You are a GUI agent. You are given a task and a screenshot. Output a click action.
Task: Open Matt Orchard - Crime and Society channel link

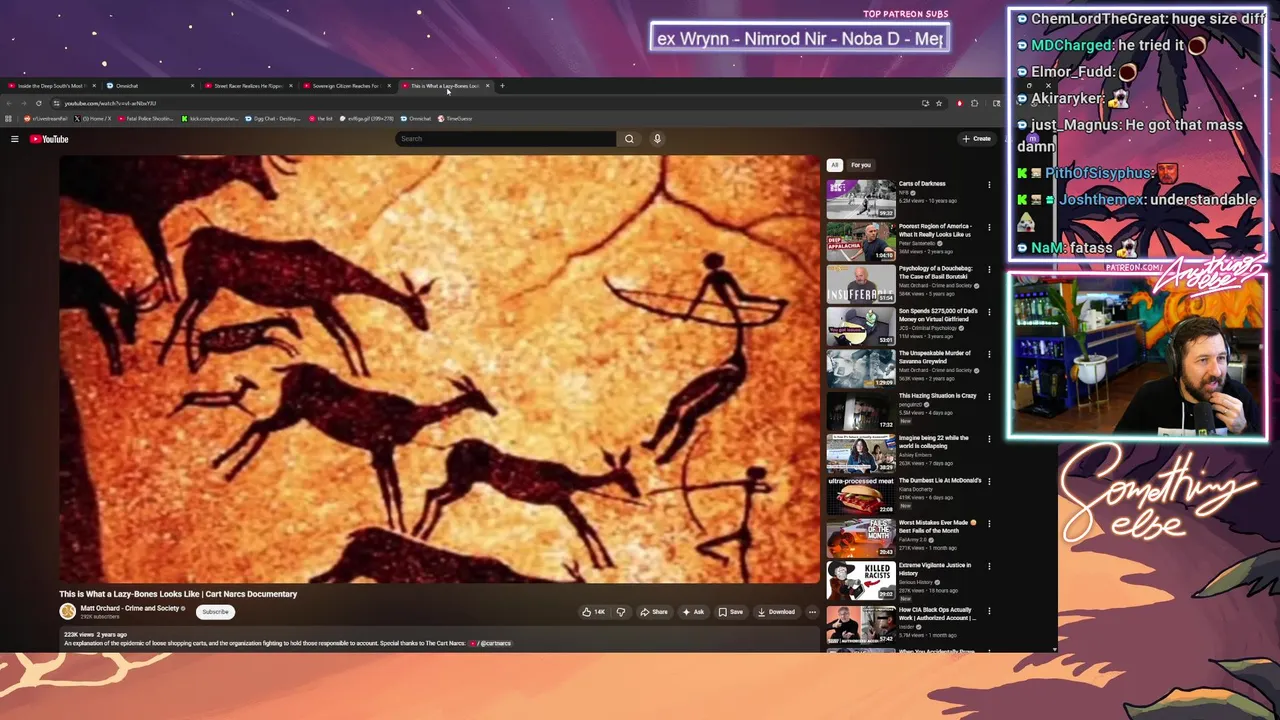pyautogui.click(x=130, y=608)
